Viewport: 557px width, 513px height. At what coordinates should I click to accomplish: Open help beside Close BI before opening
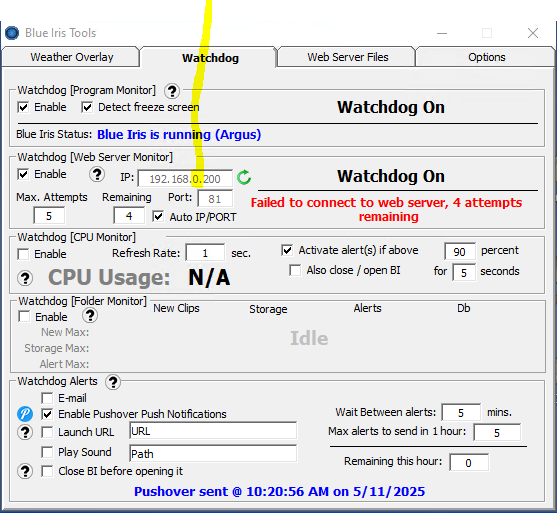click(x=25, y=471)
